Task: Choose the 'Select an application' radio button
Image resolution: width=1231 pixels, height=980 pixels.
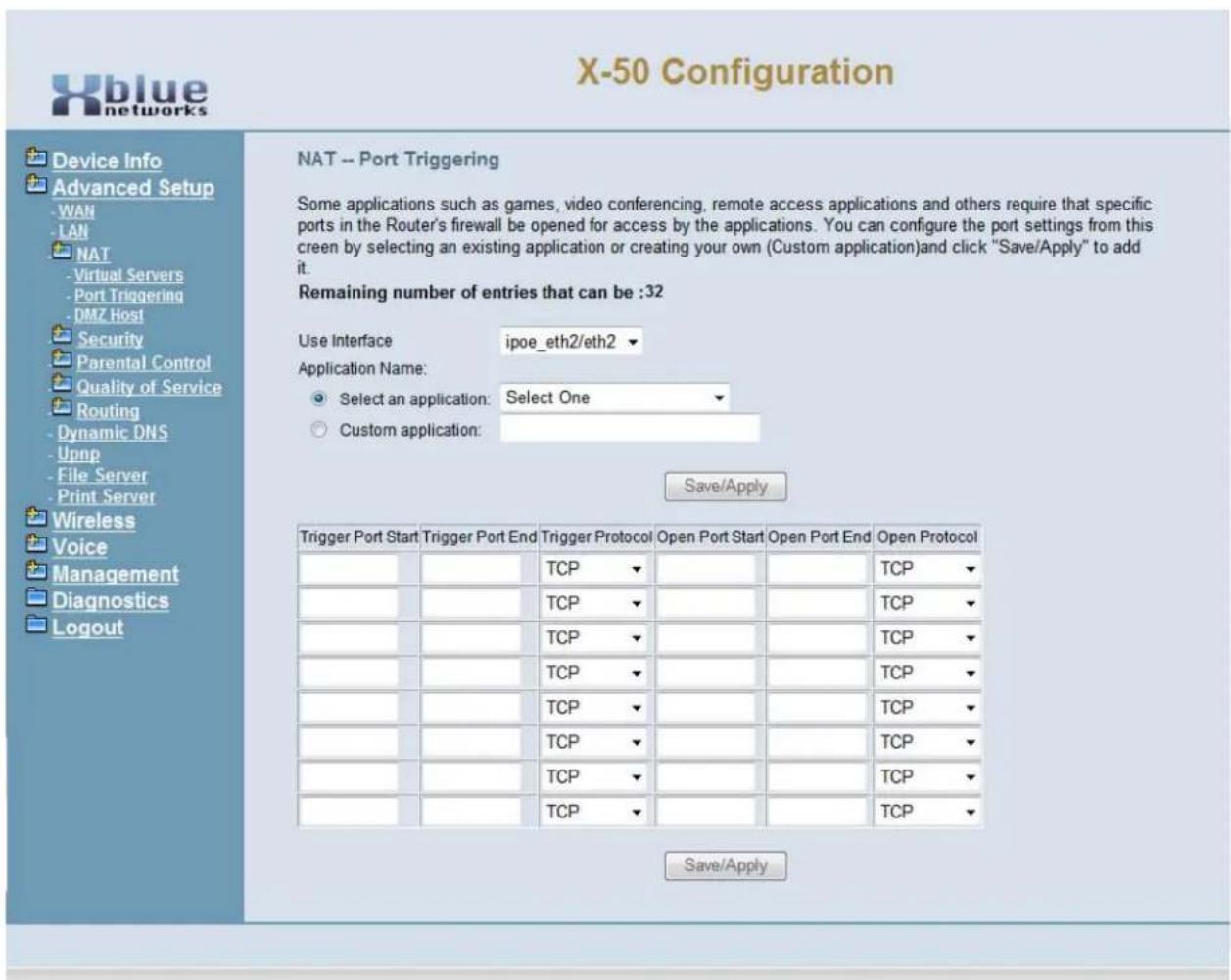Action: (318, 399)
